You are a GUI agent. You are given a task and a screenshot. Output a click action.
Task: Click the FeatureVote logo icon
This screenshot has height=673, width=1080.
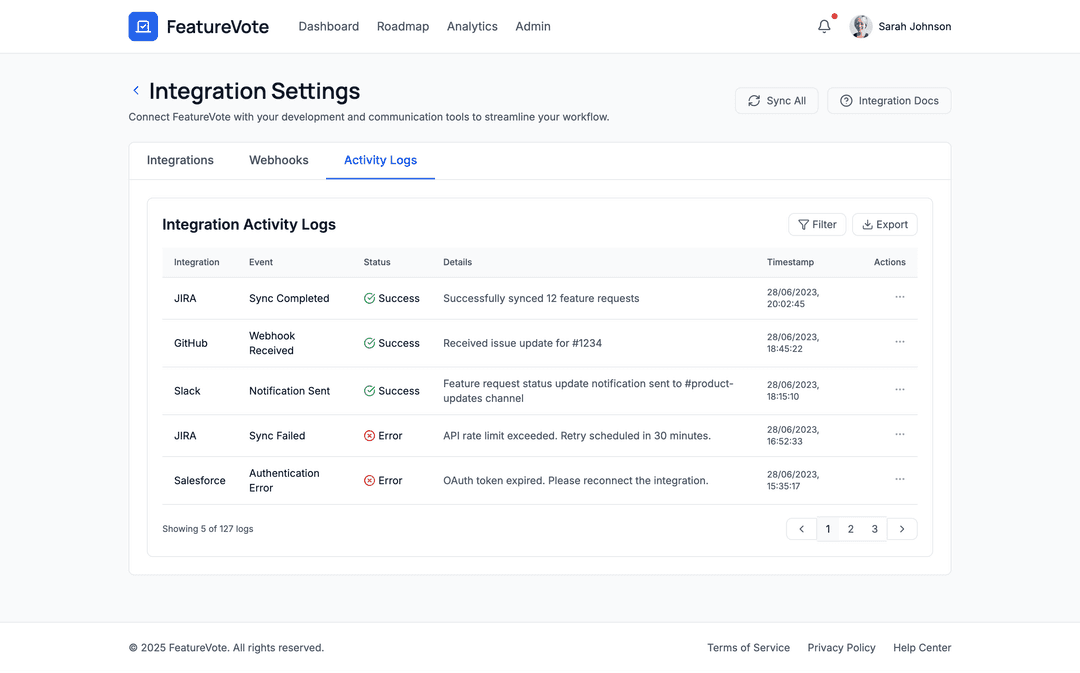[143, 27]
